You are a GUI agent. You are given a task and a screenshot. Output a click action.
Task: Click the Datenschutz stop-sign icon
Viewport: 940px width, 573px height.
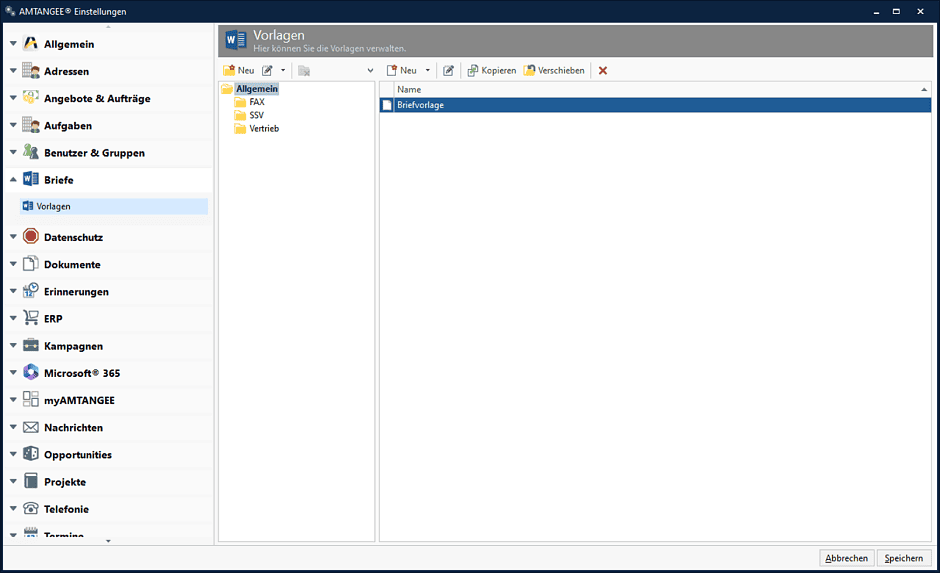click(31, 237)
